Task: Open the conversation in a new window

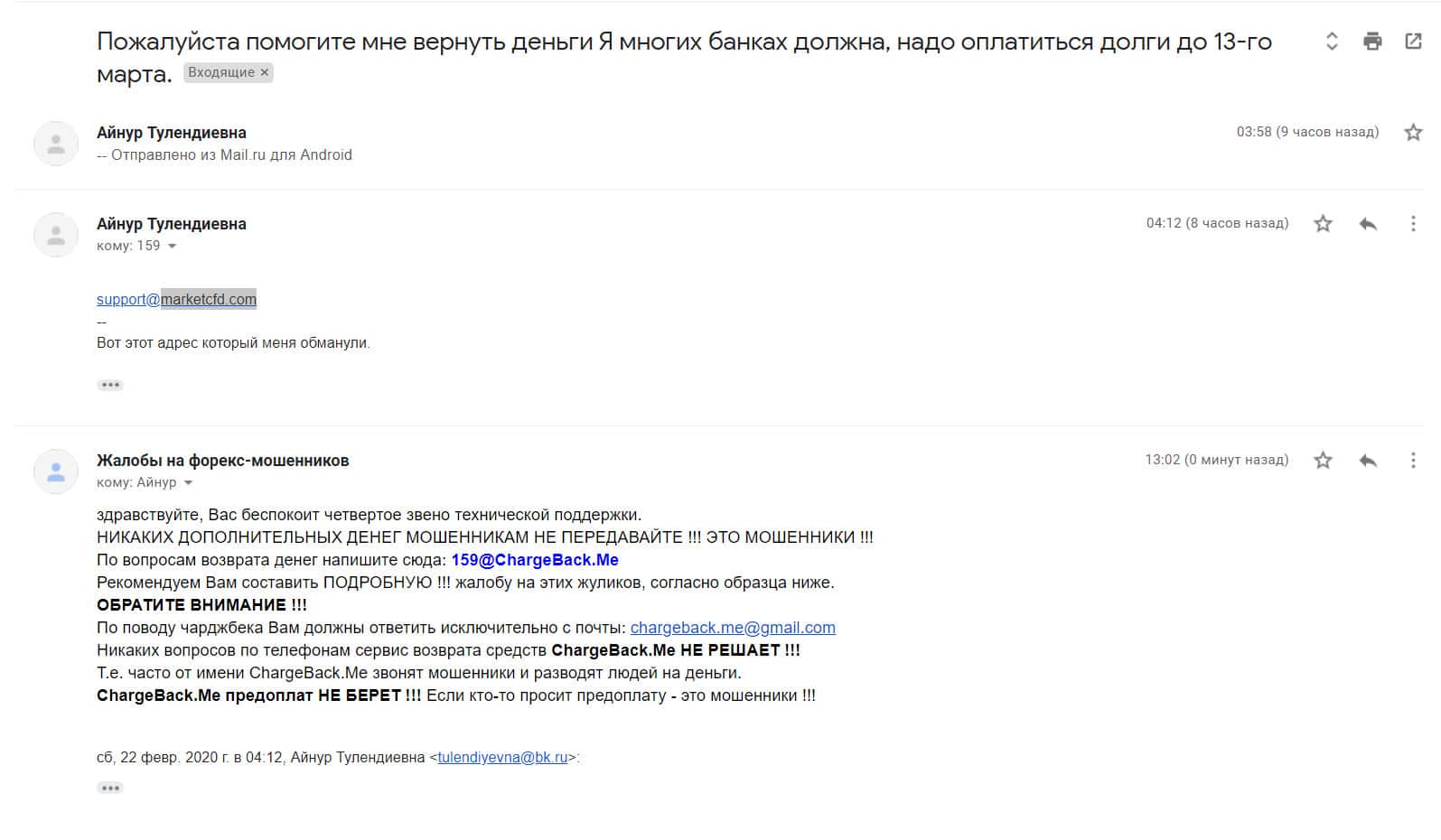Action: click(1413, 41)
